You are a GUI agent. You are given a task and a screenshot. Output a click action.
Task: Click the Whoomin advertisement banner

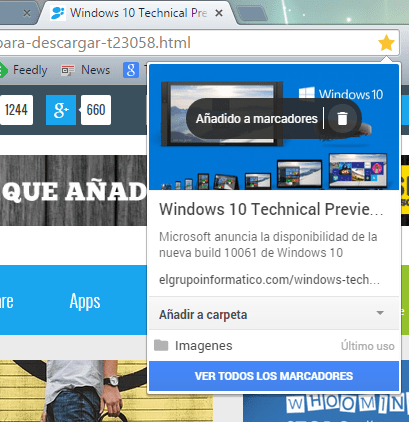326,408
